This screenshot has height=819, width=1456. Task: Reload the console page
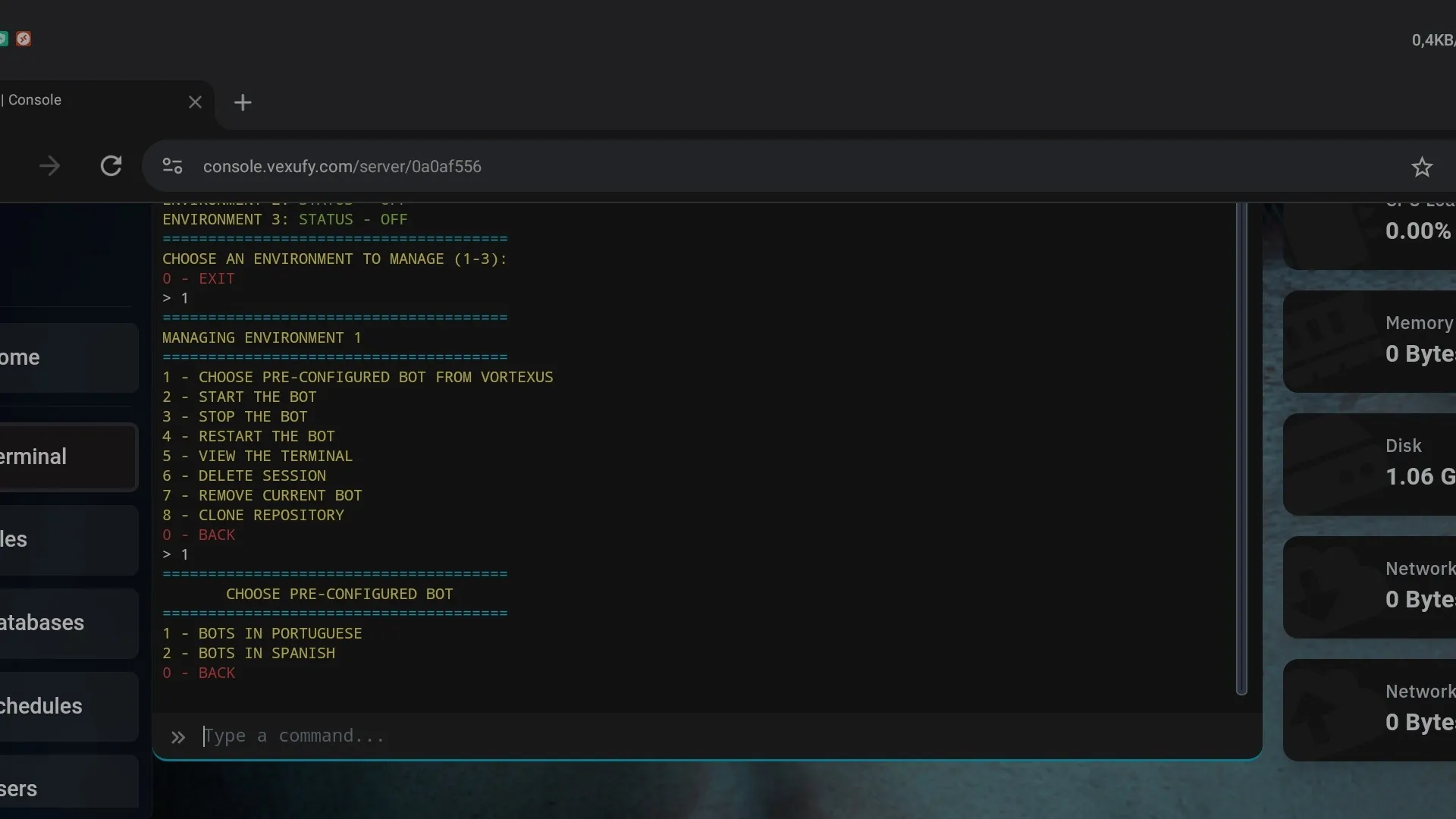(x=111, y=166)
